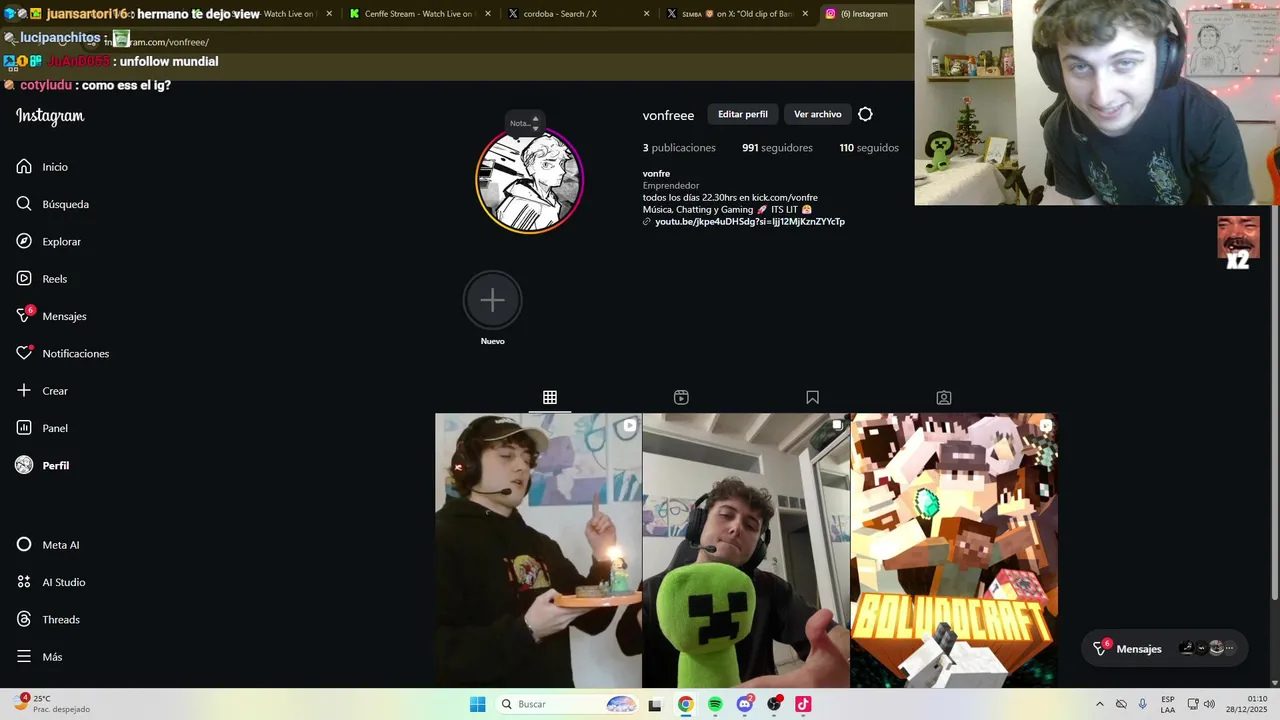The height and width of the screenshot is (720, 1280).
Task: Show hidden system tray icons
Action: coord(1100,704)
